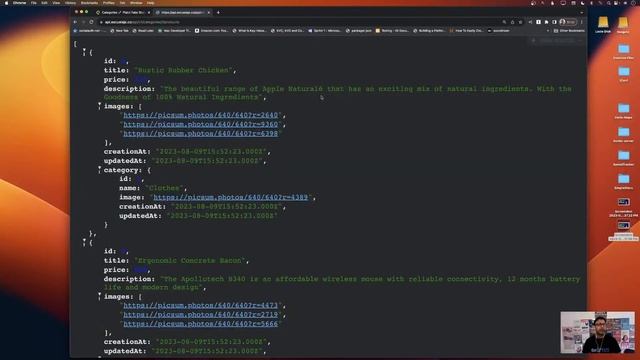Click the webcam video thumbnail
Image resolution: width=640 pixels, height=360 pixels.
coord(597,333)
